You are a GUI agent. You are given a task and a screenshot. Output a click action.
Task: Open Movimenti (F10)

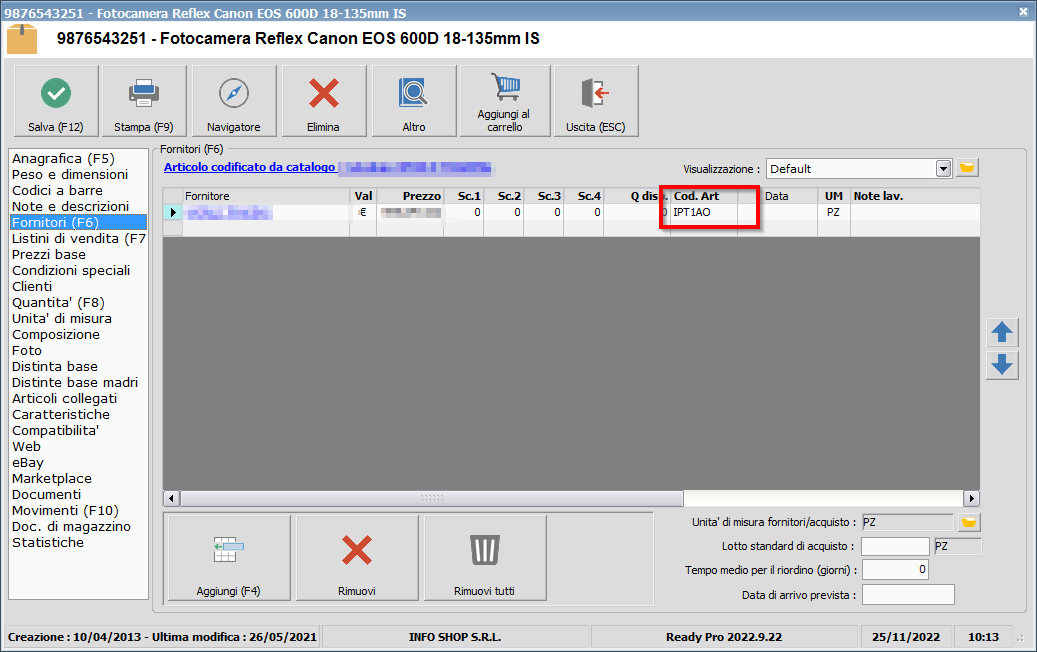click(65, 510)
